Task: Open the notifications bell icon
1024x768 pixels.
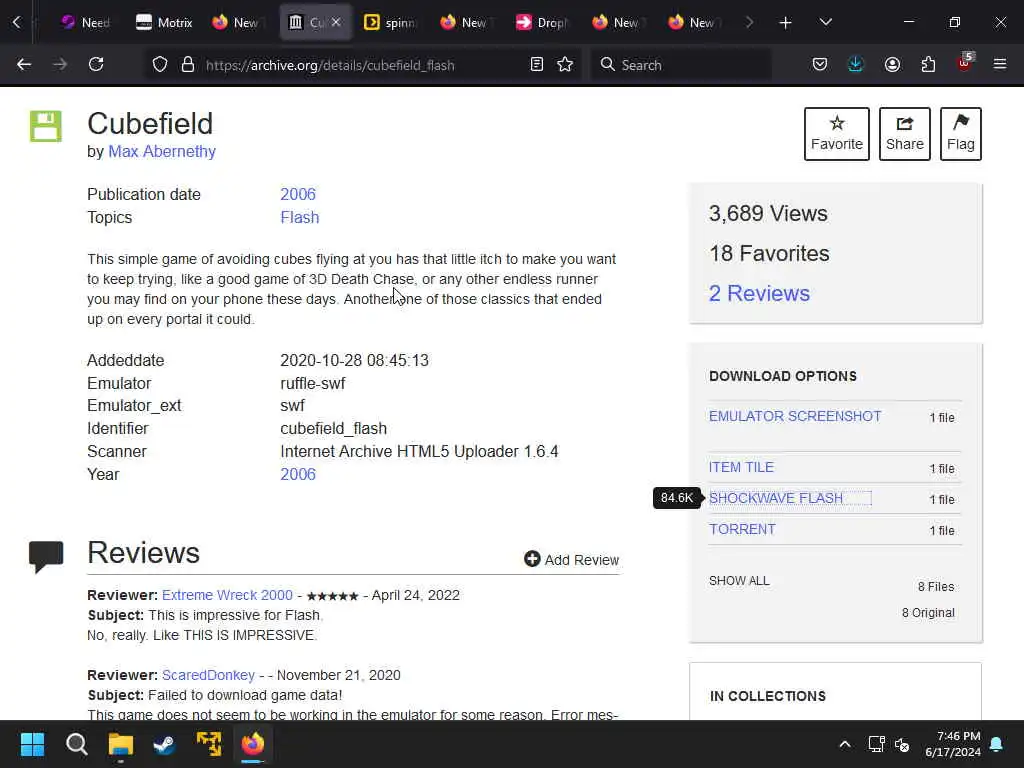Action: coord(997,744)
